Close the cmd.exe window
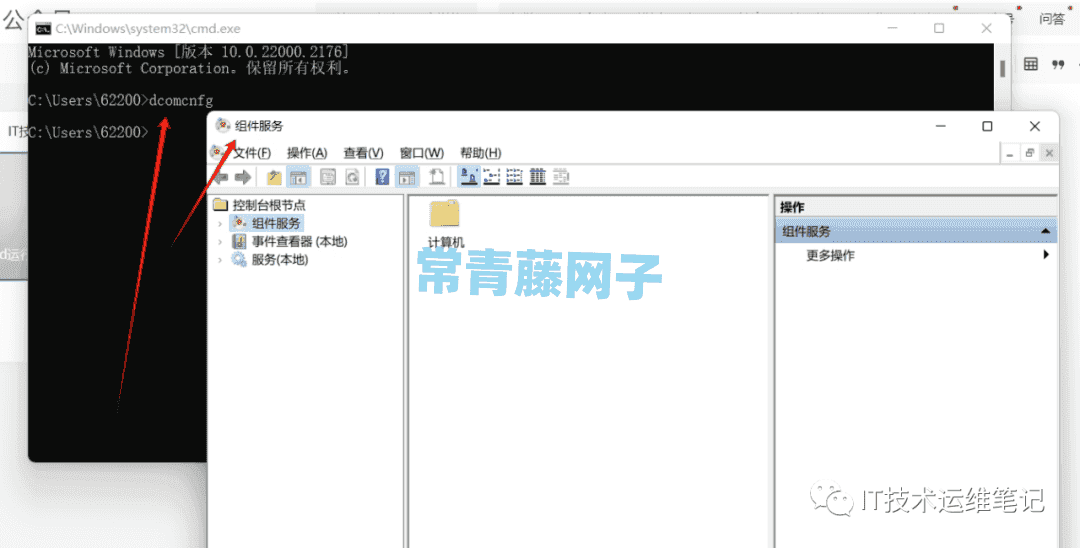The width and height of the screenshot is (1080, 548). [x=986, y=28]
